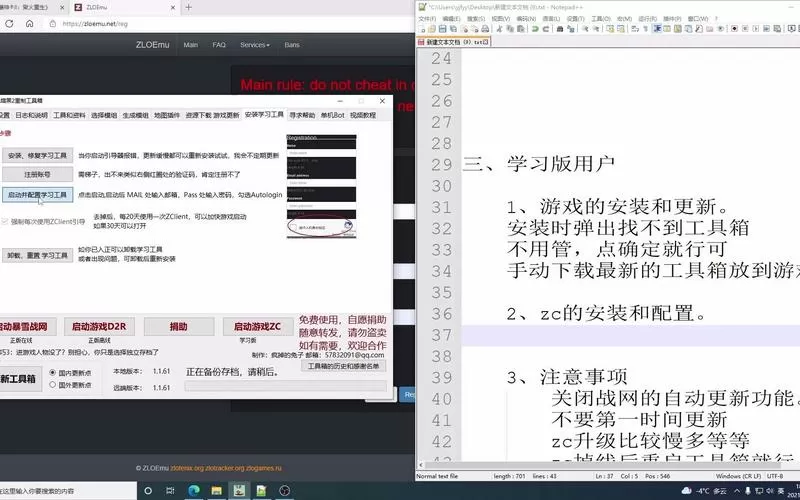Open the 搜索(S) menu in Notepad++

[x=476, y=18]
